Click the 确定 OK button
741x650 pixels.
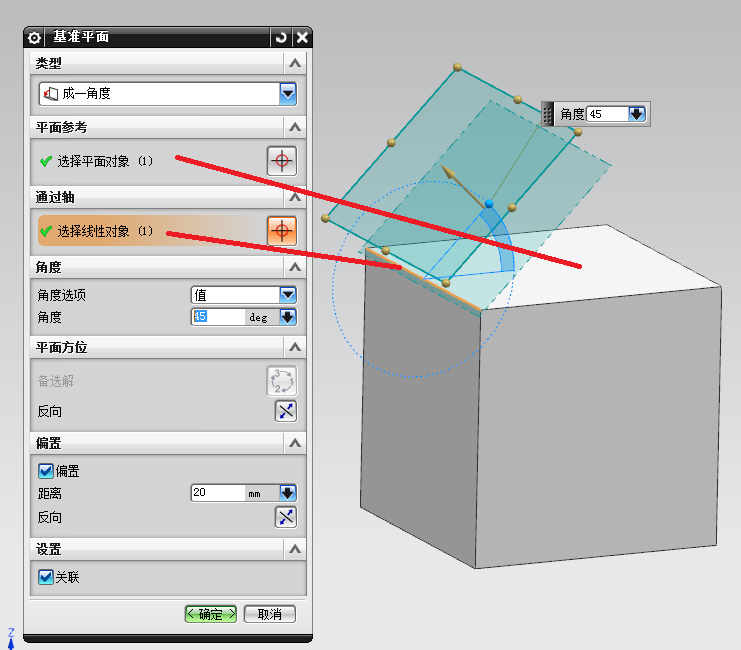click(211, 614)
